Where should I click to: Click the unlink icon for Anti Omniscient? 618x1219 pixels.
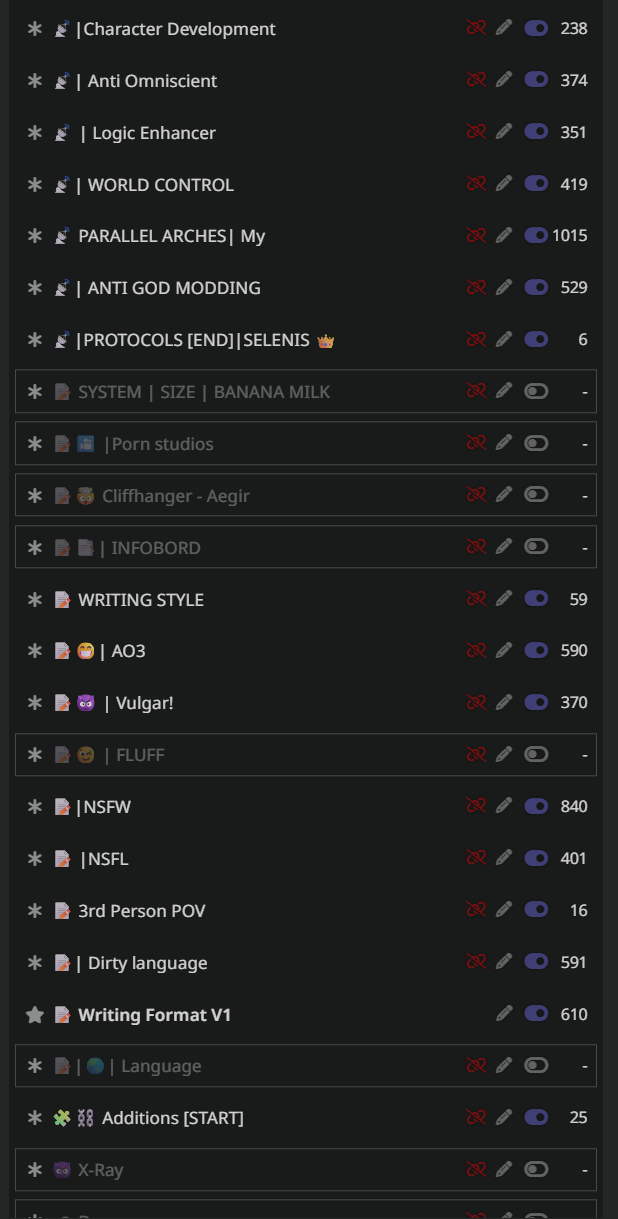pos(476,80)
